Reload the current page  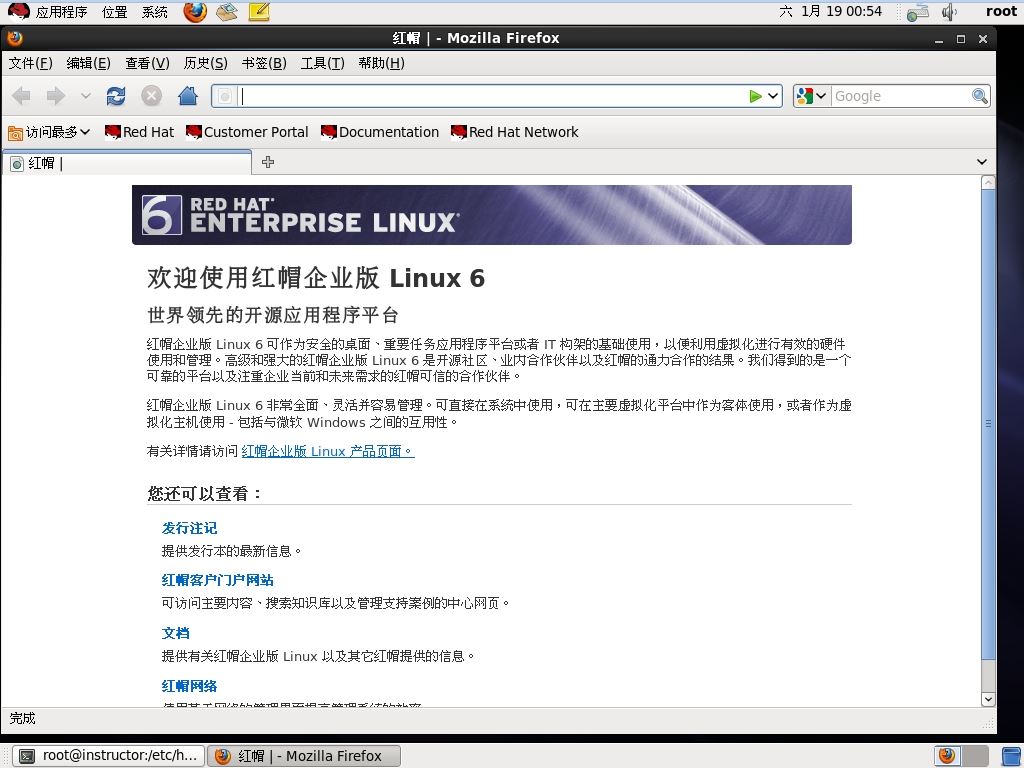116,96
